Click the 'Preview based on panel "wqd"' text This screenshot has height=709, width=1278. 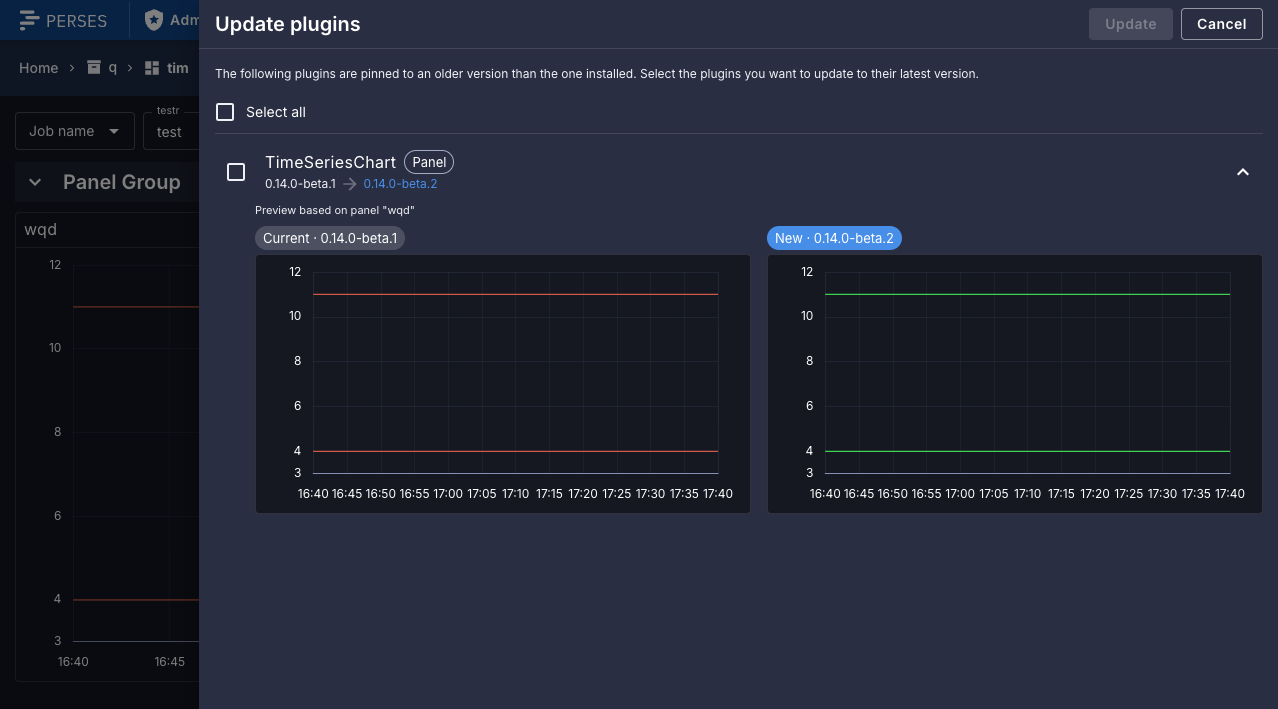point(335,210)
